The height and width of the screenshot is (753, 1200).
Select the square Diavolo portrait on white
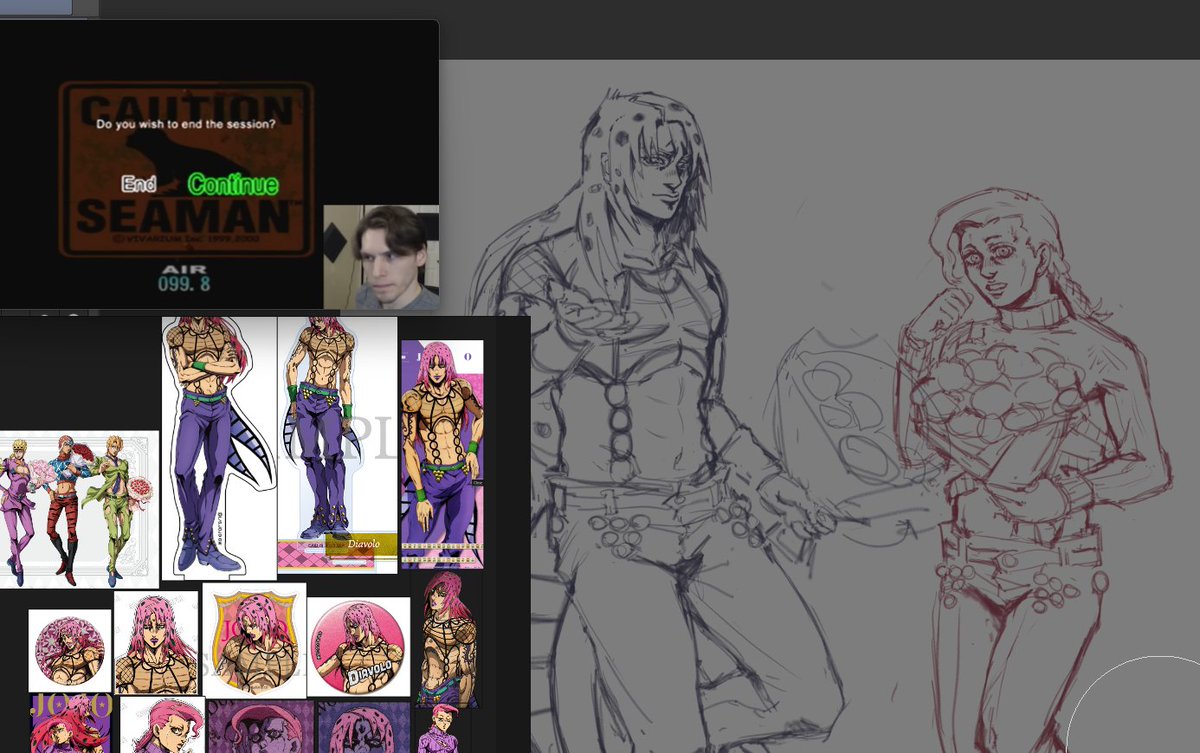(x=156, y=643)
